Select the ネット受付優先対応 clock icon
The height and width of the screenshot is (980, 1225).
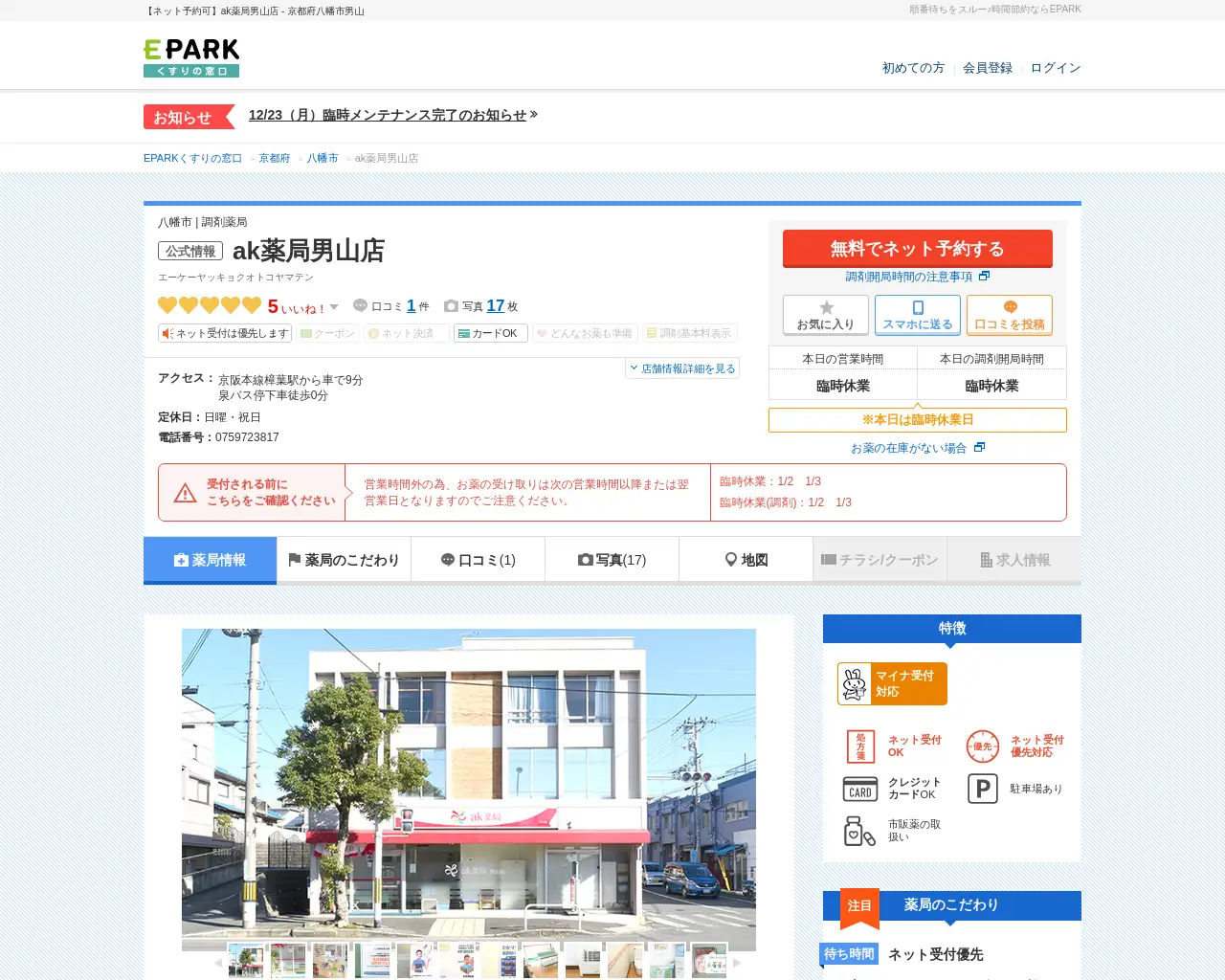point(984,746)
